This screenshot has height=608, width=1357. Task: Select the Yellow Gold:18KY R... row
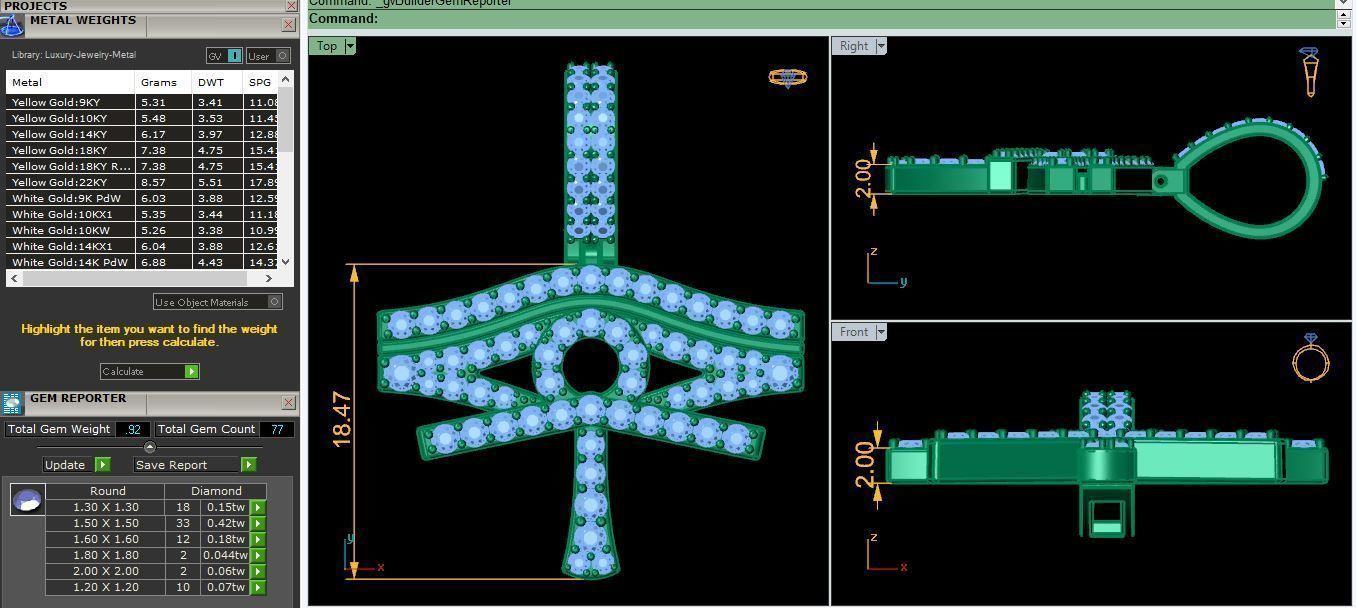point(143,166)
